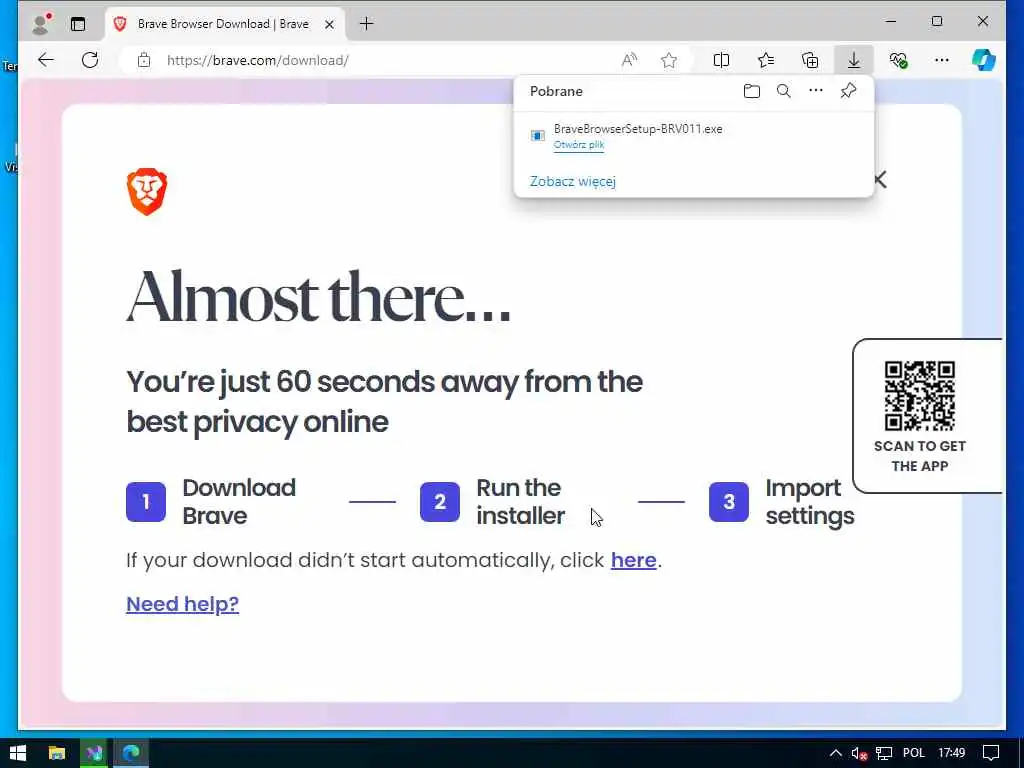Click the 'here' download link
Viewport: 1024px width, 768px height.
click(633, 560)
